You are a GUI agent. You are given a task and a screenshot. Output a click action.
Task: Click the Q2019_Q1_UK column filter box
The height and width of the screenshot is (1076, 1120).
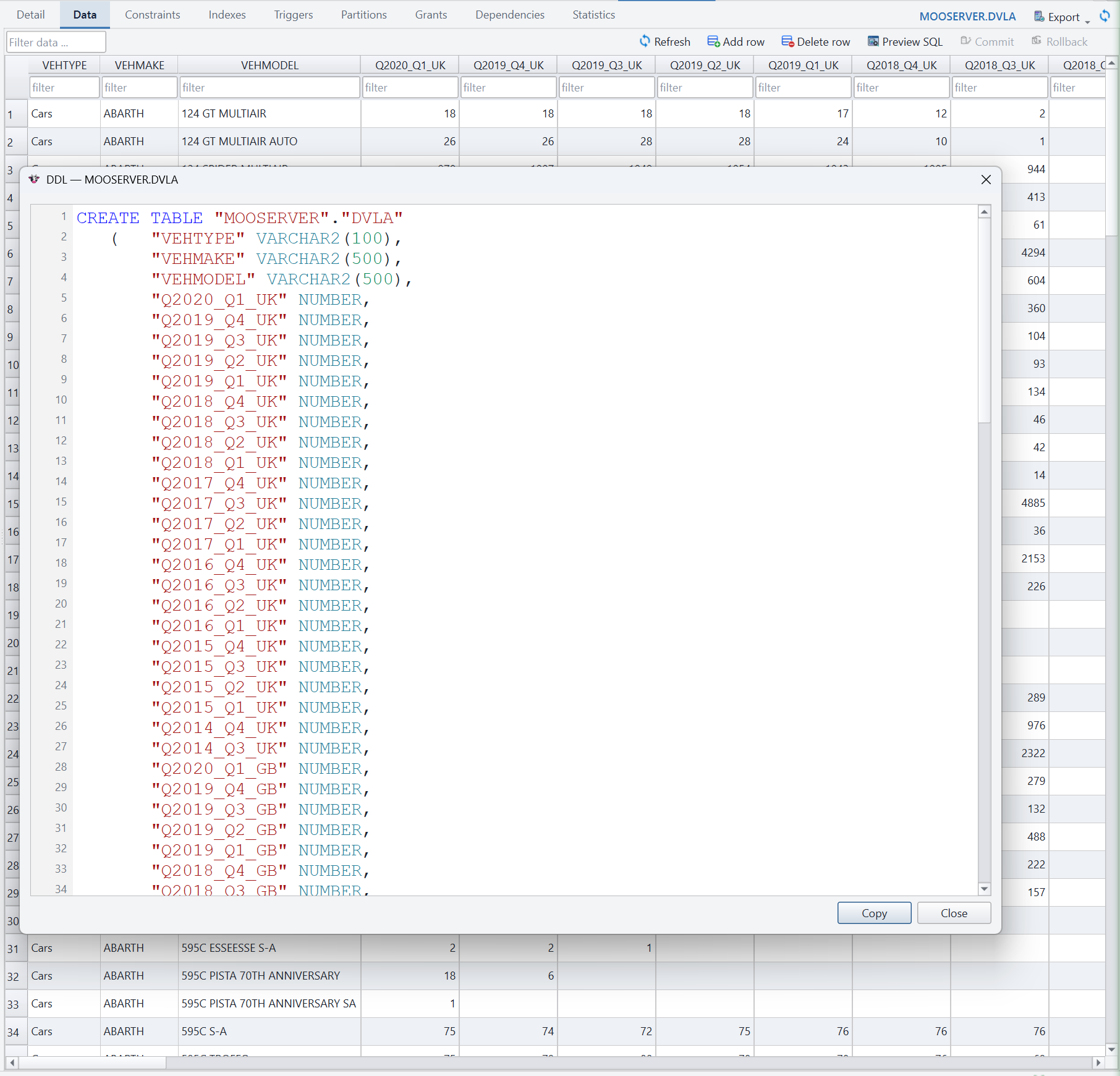tap(803, 87)
